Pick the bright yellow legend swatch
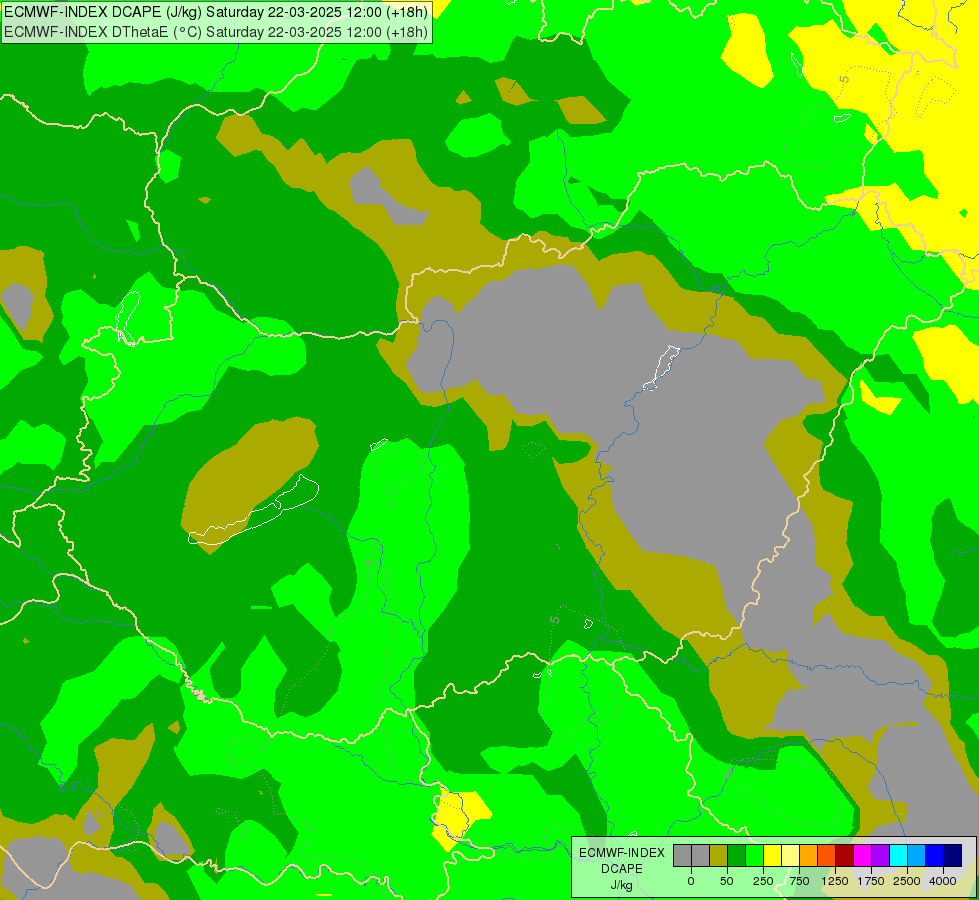The image size is (979, 900). [x=772, y=855]
